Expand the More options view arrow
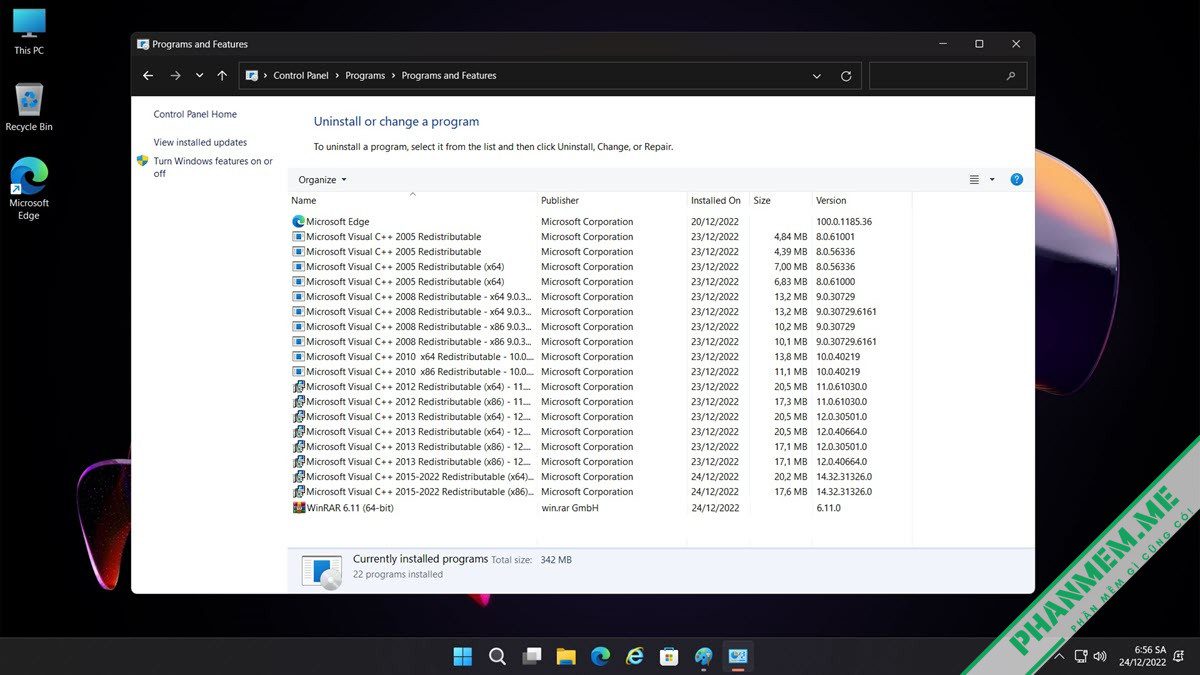Screen dimensions: 1200x675 click(992, 180)
